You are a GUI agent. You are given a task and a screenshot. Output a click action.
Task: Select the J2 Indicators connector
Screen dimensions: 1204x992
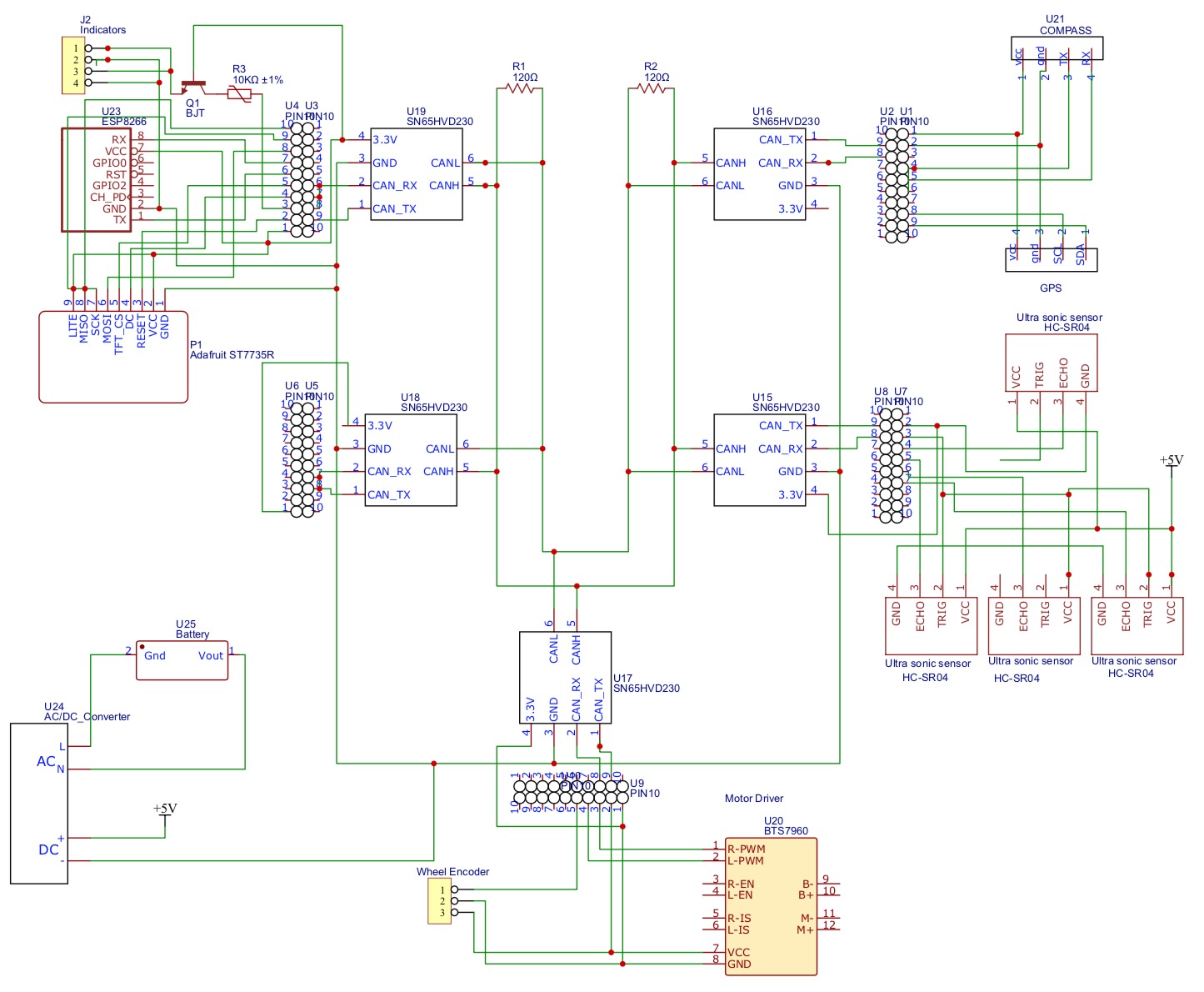tap(73, 65)
